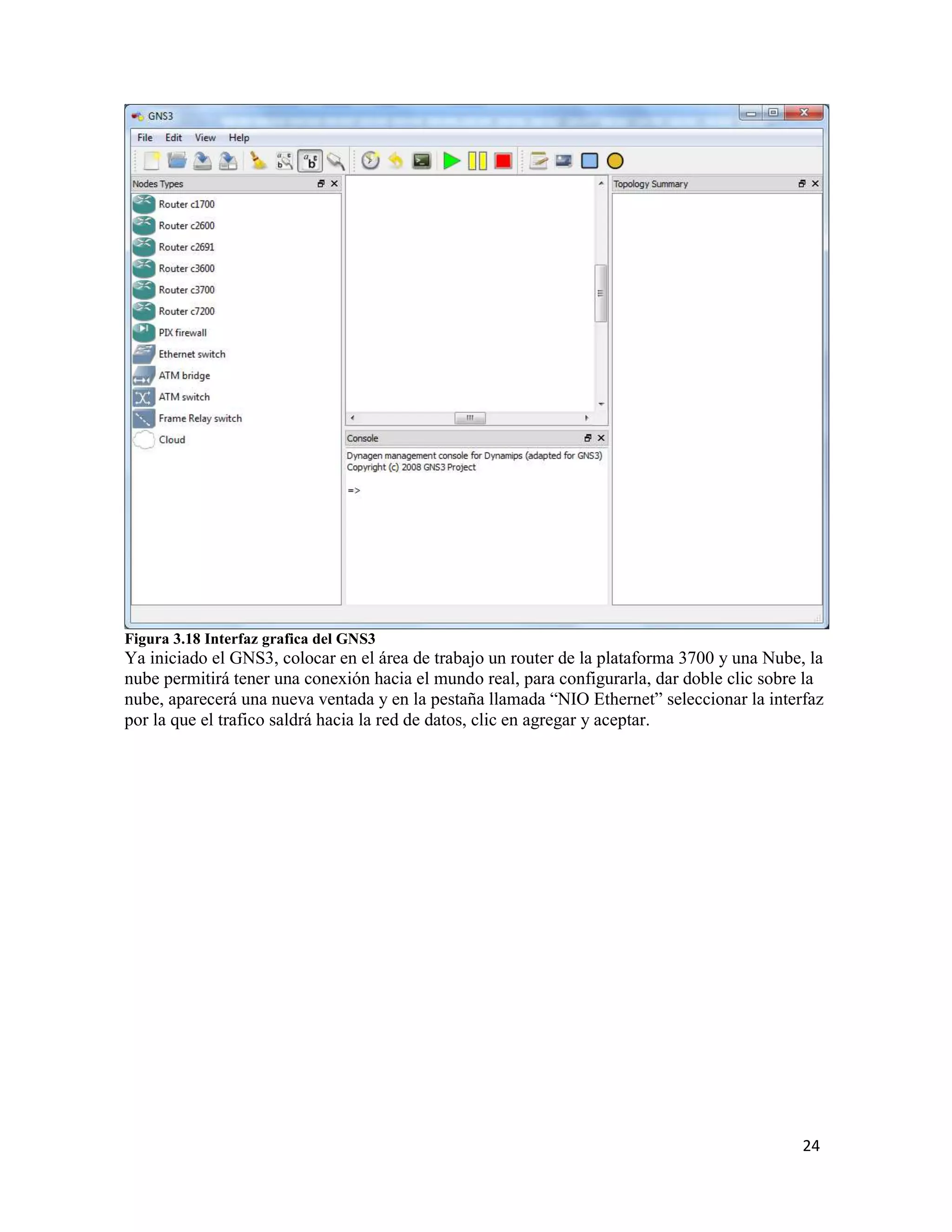Click the workspace scroll up arrow
Viewport: 952px width, 1232px height.
point(601,184)
